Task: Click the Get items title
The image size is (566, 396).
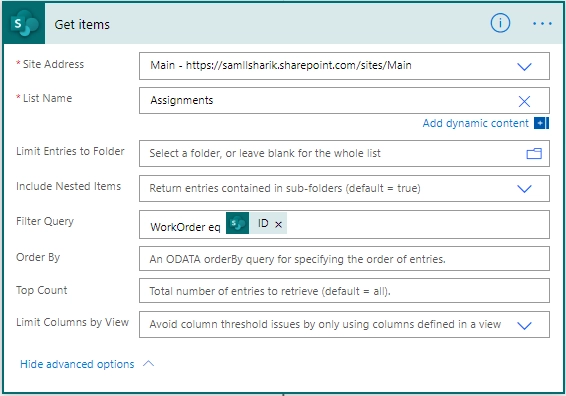Action: (82, 25)
